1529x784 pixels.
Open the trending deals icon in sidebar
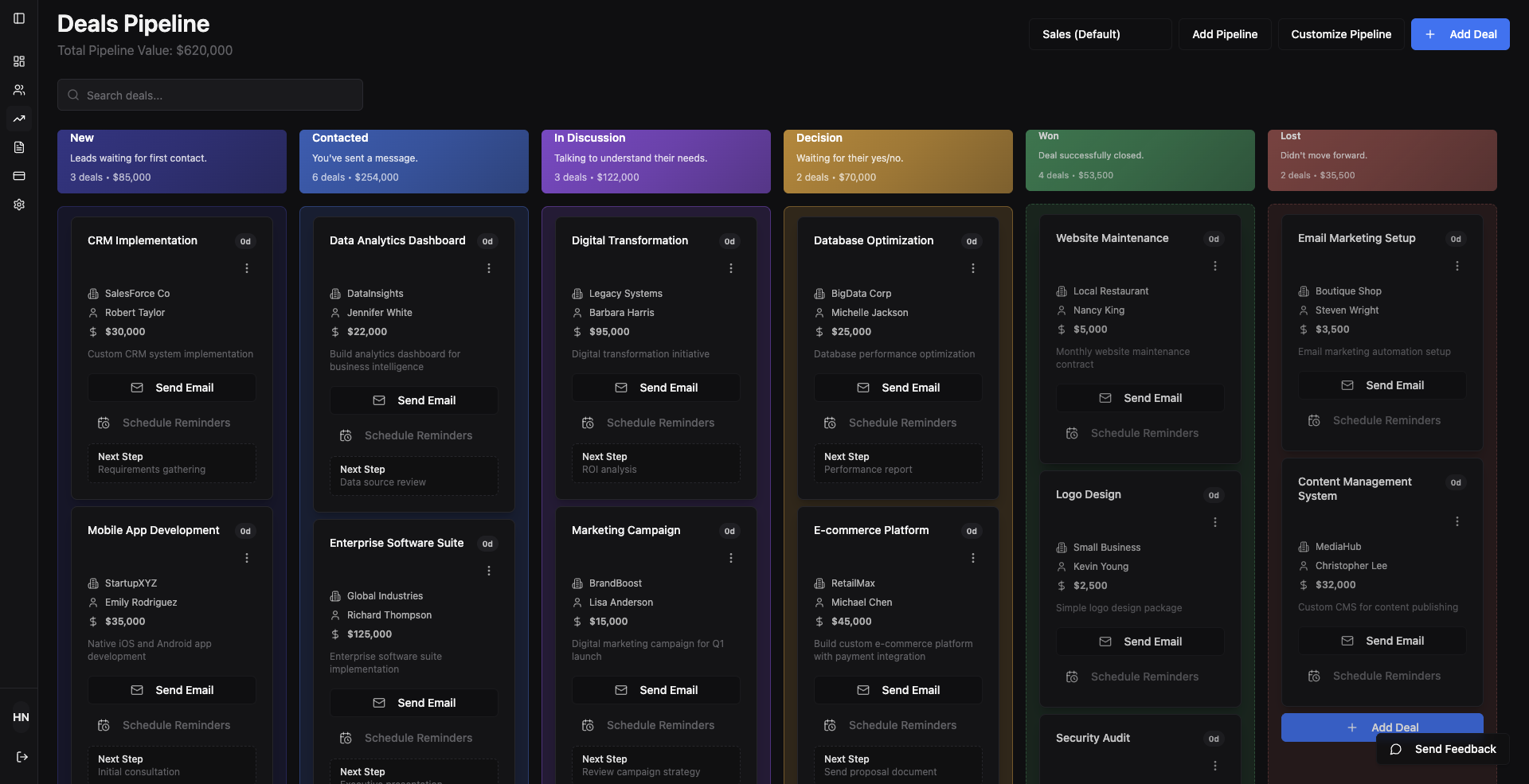(x=19, y=119)
